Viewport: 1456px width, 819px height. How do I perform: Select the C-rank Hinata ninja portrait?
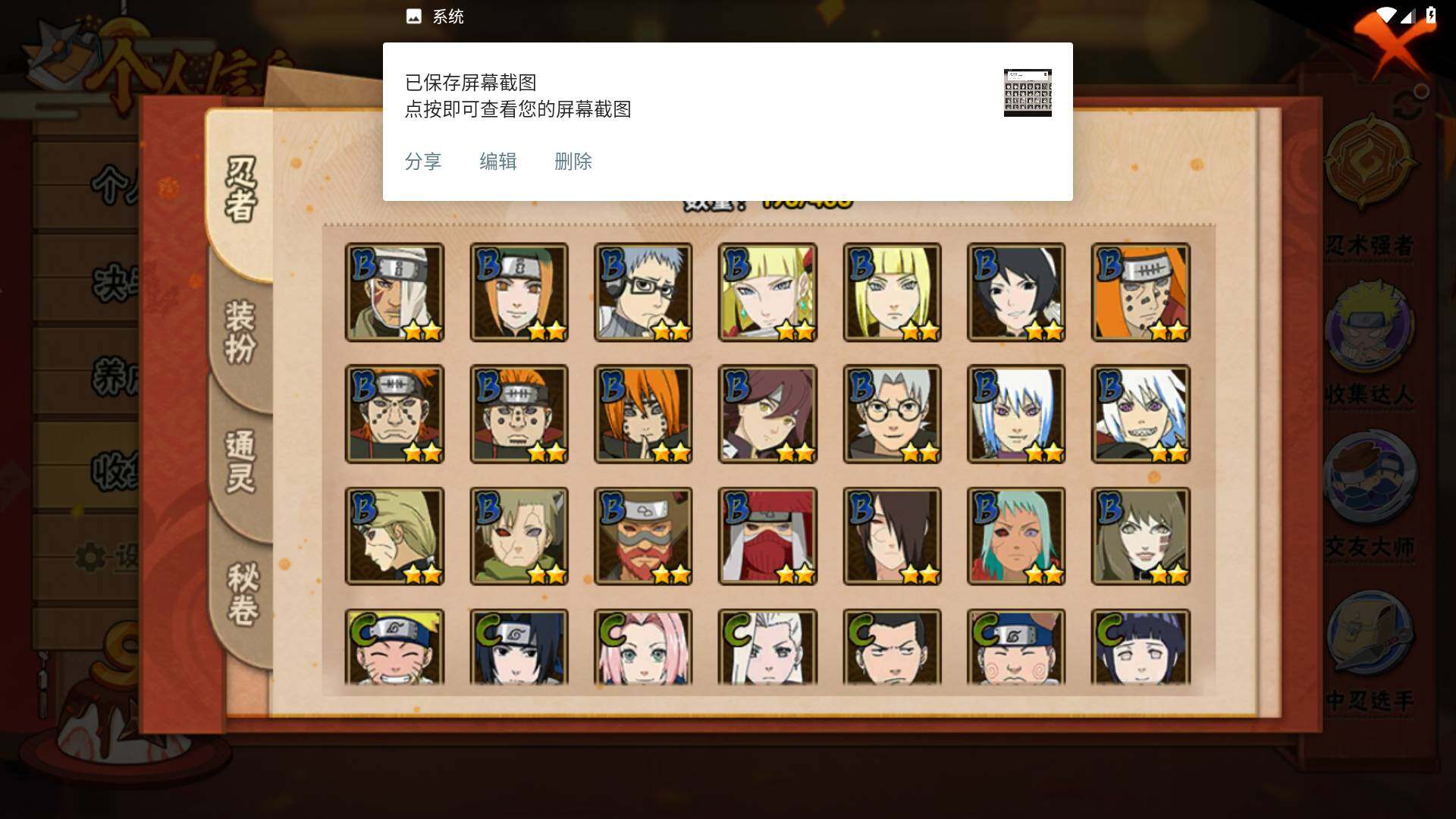click(1141, 648)
